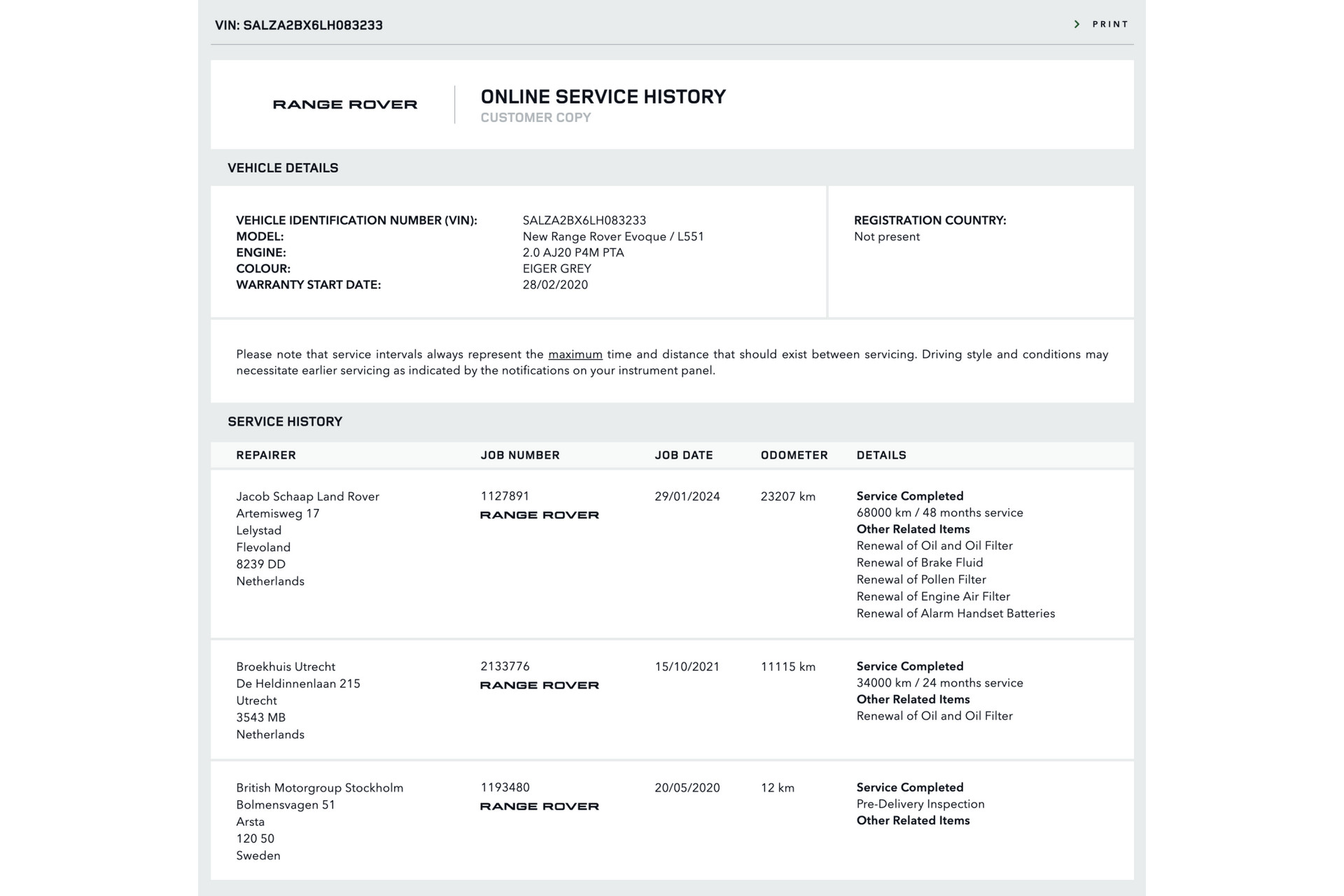Click the Job Date column header
Viewport: 1344px width, 896px height.
(x=683, y=455)
